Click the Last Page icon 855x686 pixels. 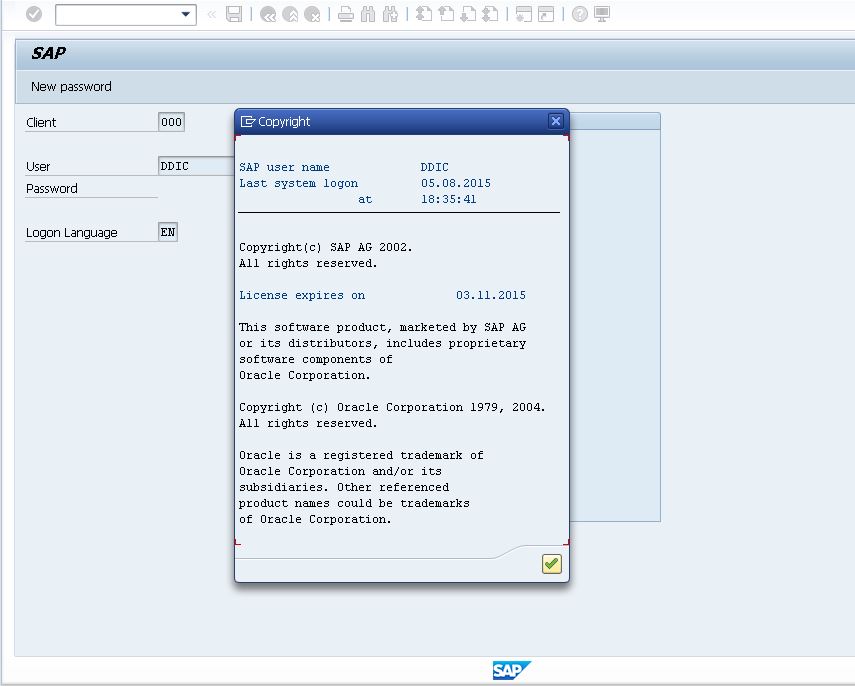point(490,14)
